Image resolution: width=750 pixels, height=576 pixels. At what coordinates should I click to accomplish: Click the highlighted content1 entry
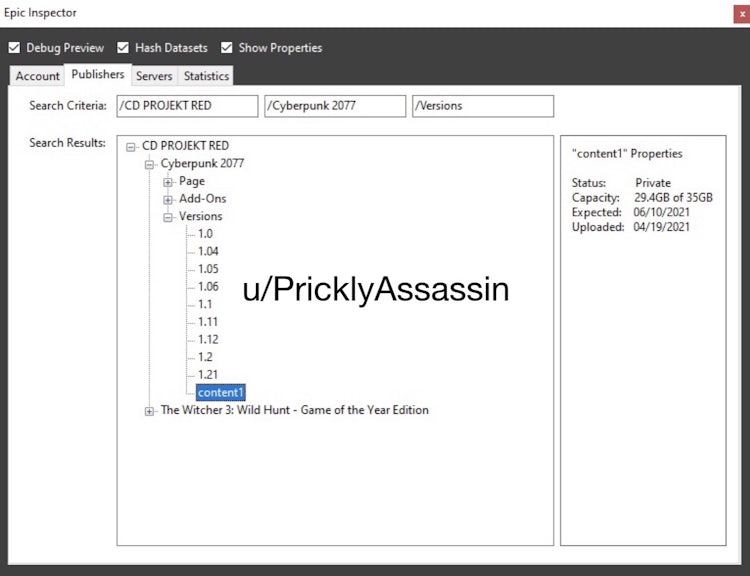tap(221, 392)
